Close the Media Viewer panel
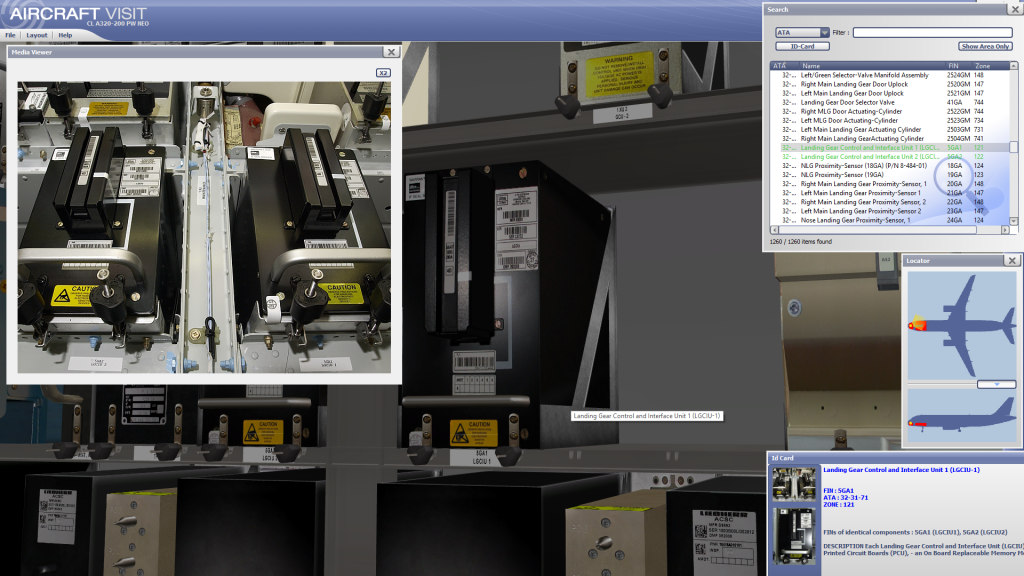This screenshot has width=1024, height=576. pyautogui.click(x=391, y=52)
